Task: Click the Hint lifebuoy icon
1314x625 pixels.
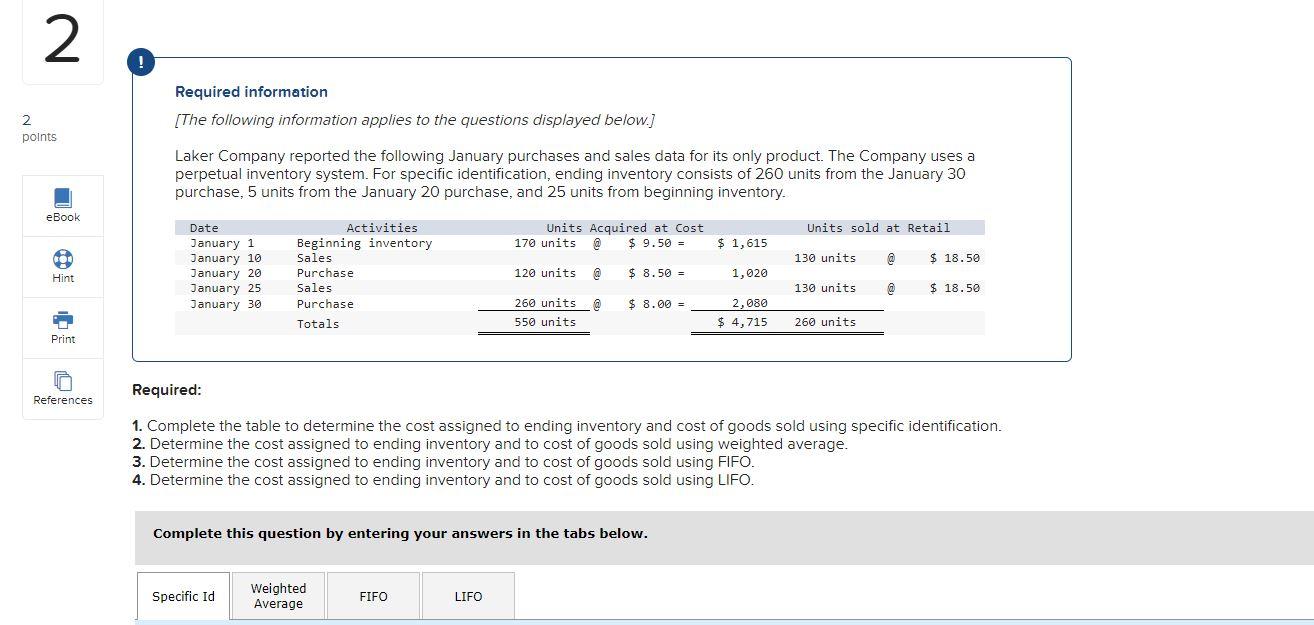Action: (62, 258)
